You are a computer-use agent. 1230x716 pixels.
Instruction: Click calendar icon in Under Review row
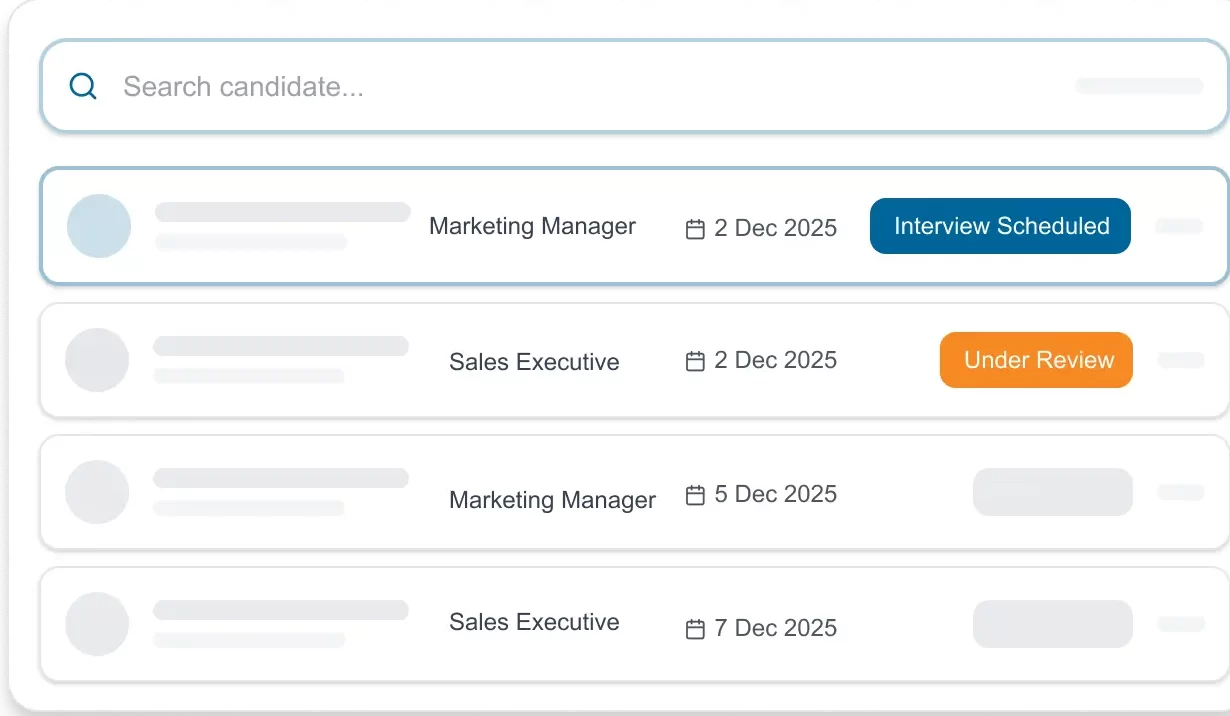pos(695,361)
